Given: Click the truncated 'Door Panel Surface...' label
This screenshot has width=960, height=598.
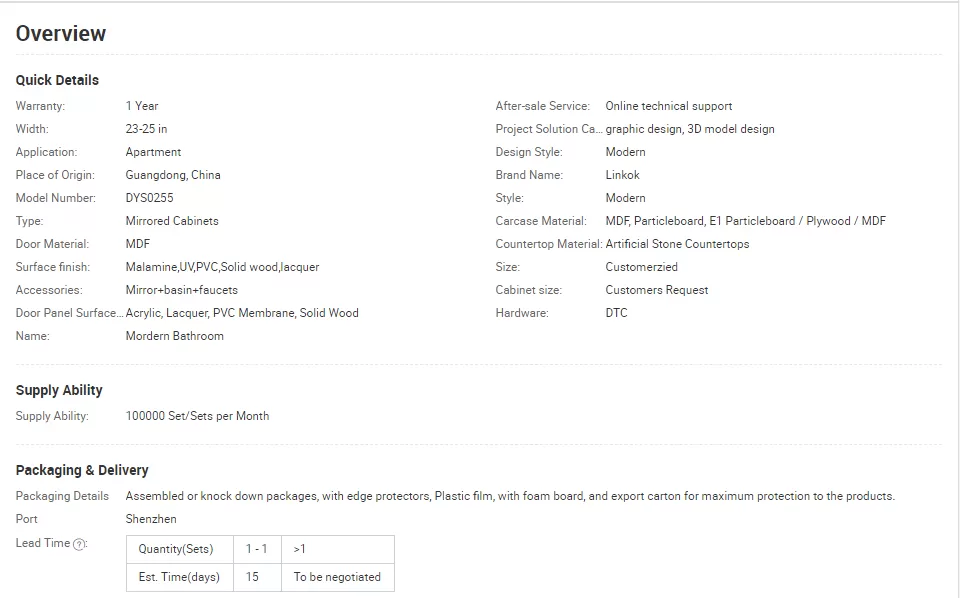Looking at the screenshot, I should [69, 313].
